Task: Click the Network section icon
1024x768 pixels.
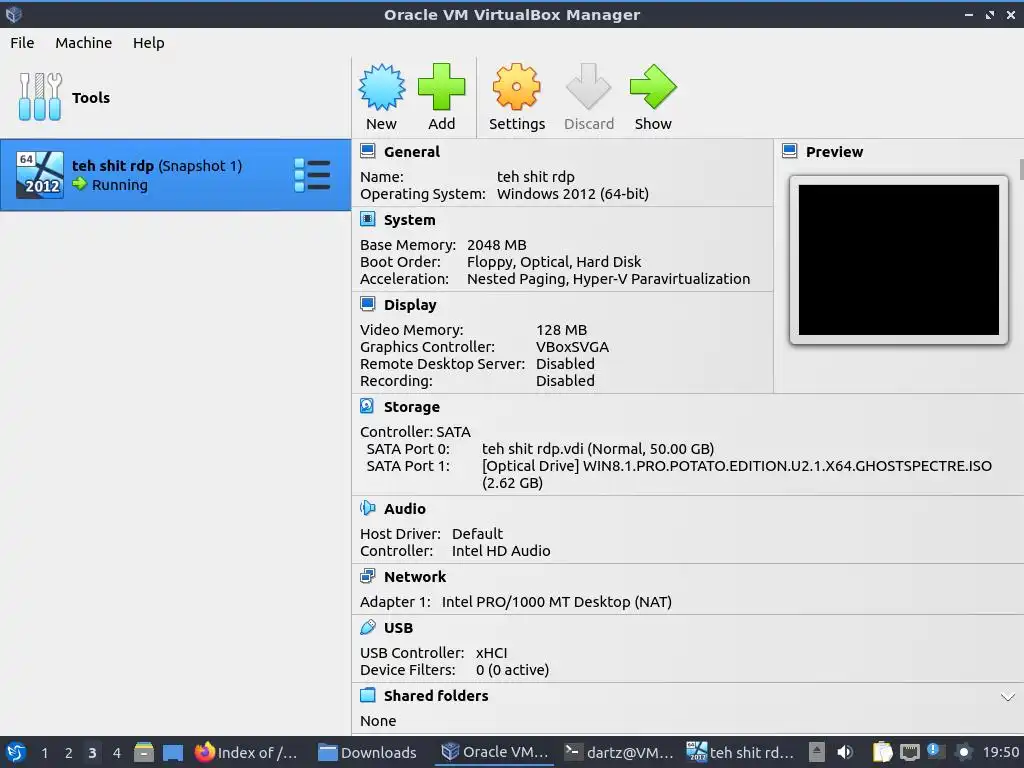Action: (368, 576)
